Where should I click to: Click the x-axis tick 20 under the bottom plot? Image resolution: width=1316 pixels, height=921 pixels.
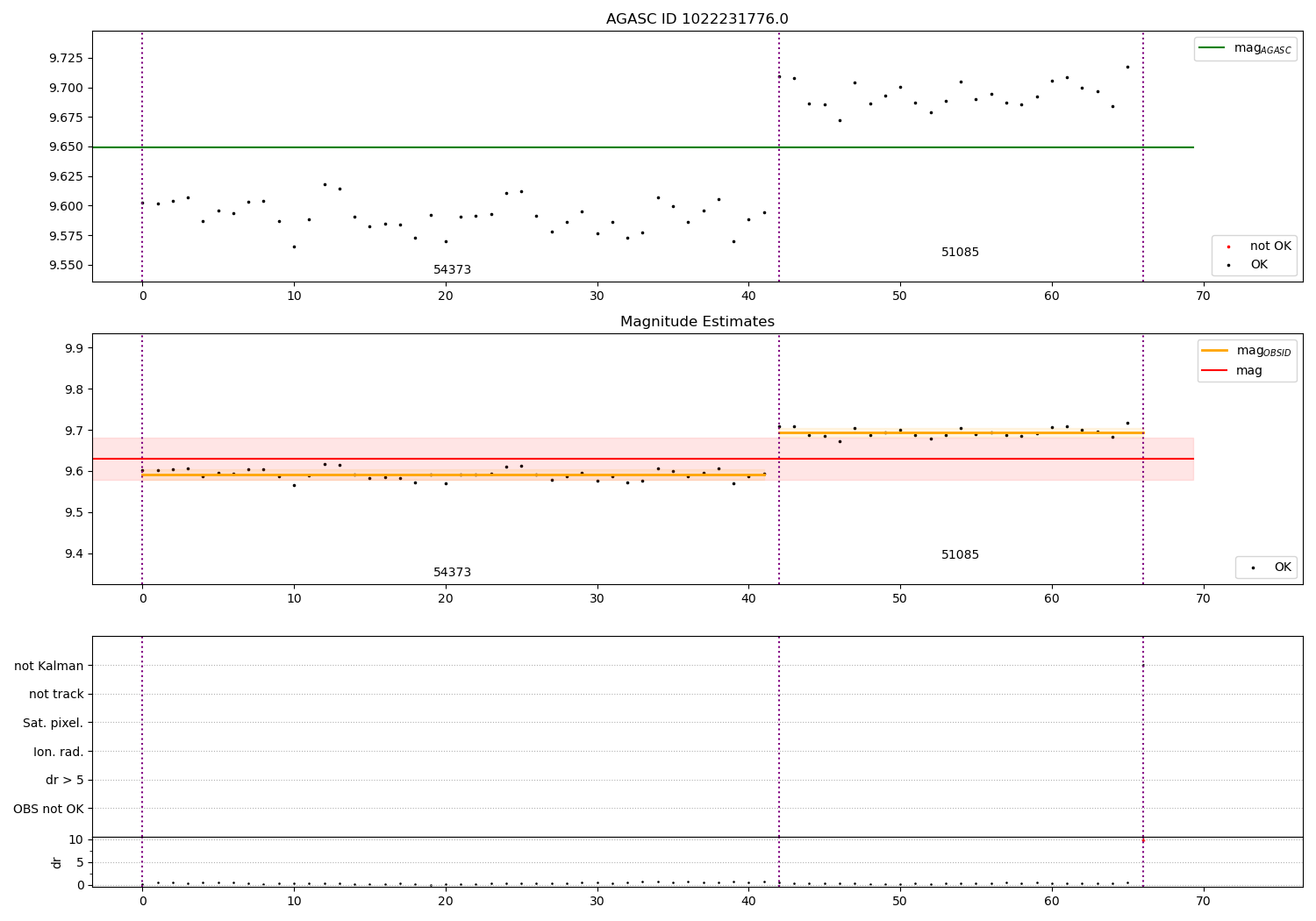click(x=446, y=901)
